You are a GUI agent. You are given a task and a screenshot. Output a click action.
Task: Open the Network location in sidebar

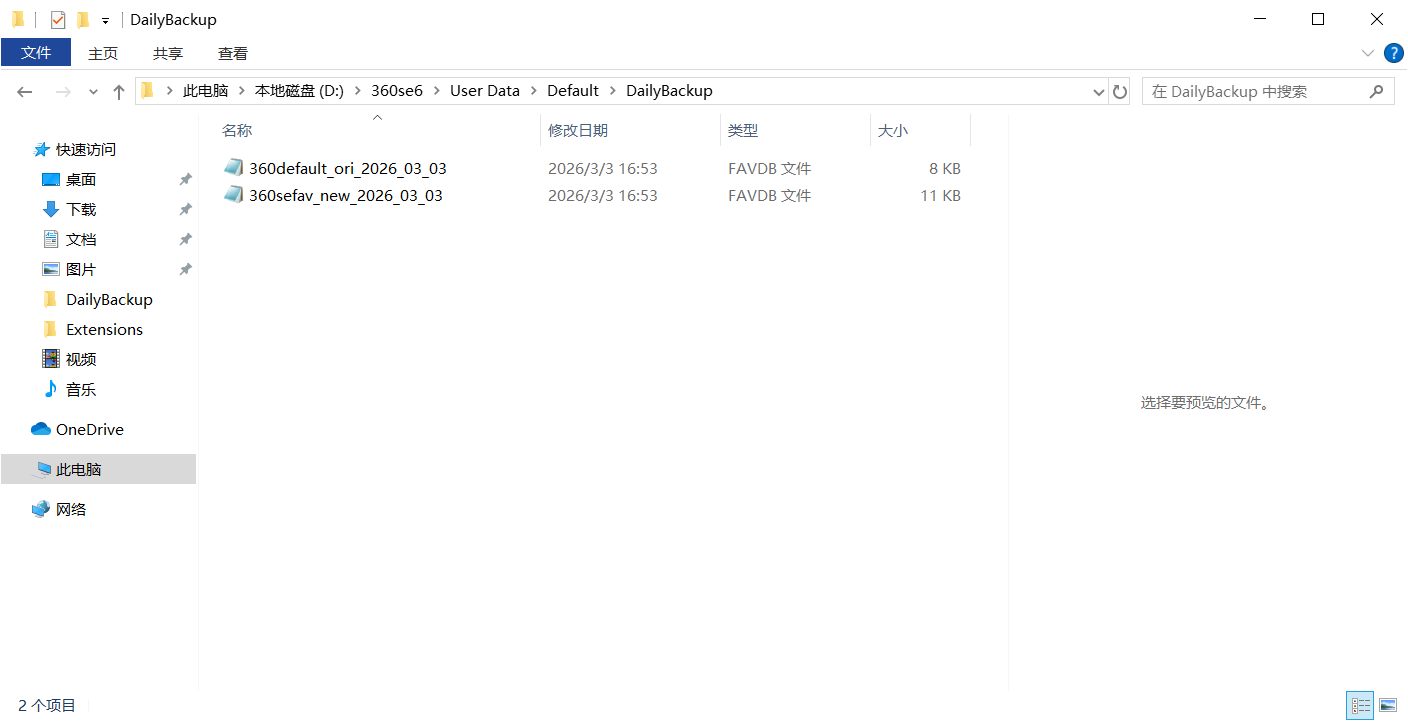70,509
